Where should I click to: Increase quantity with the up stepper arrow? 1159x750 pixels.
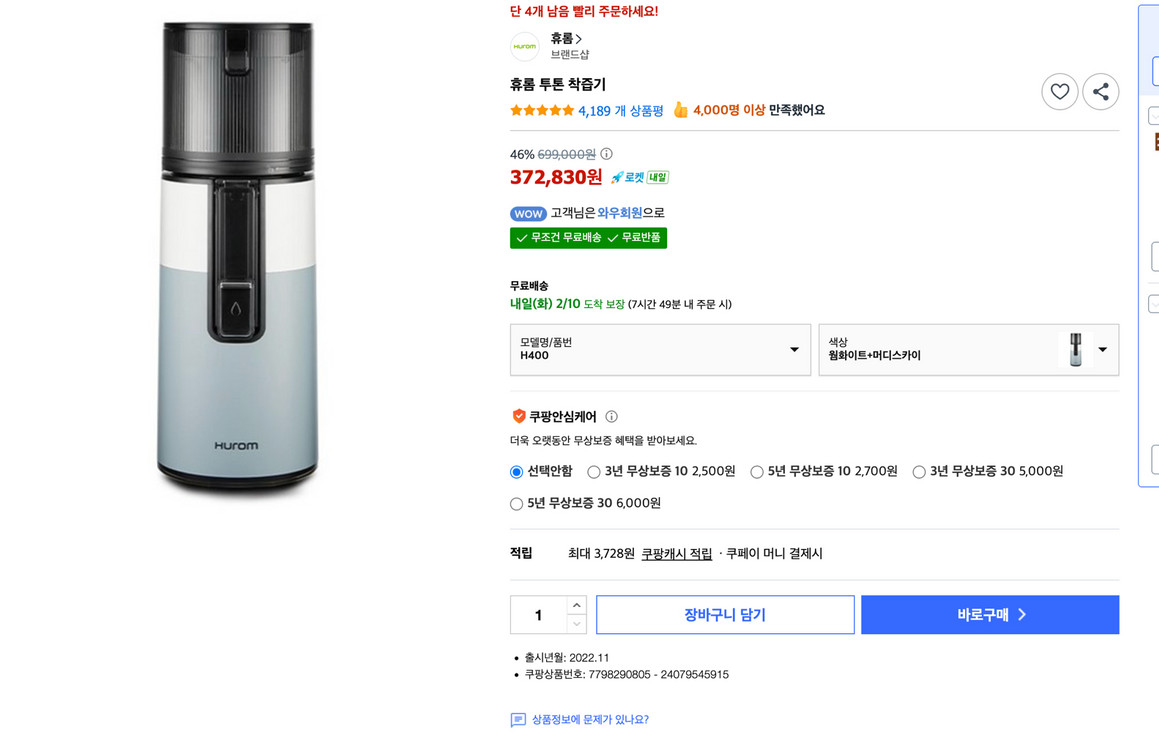tap(577, 604)
